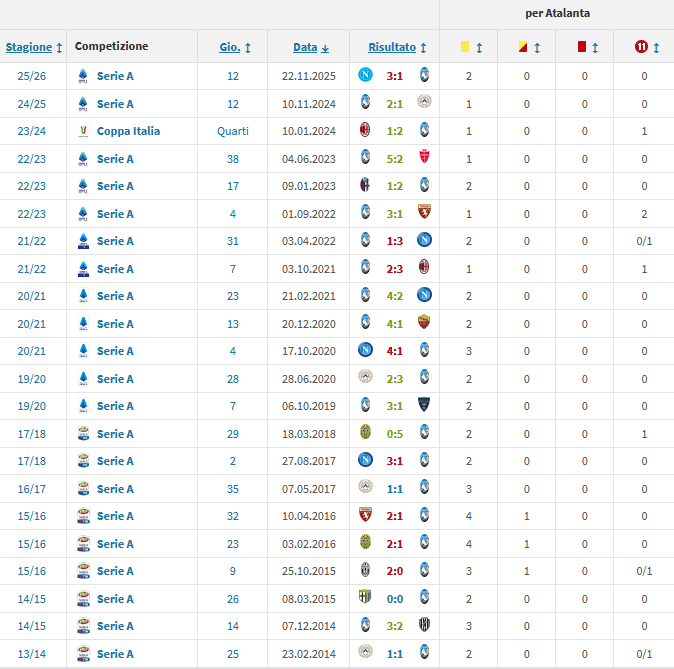
Task: Open Monza crest in the 04.06.2023 match
Action: (424, 159)
